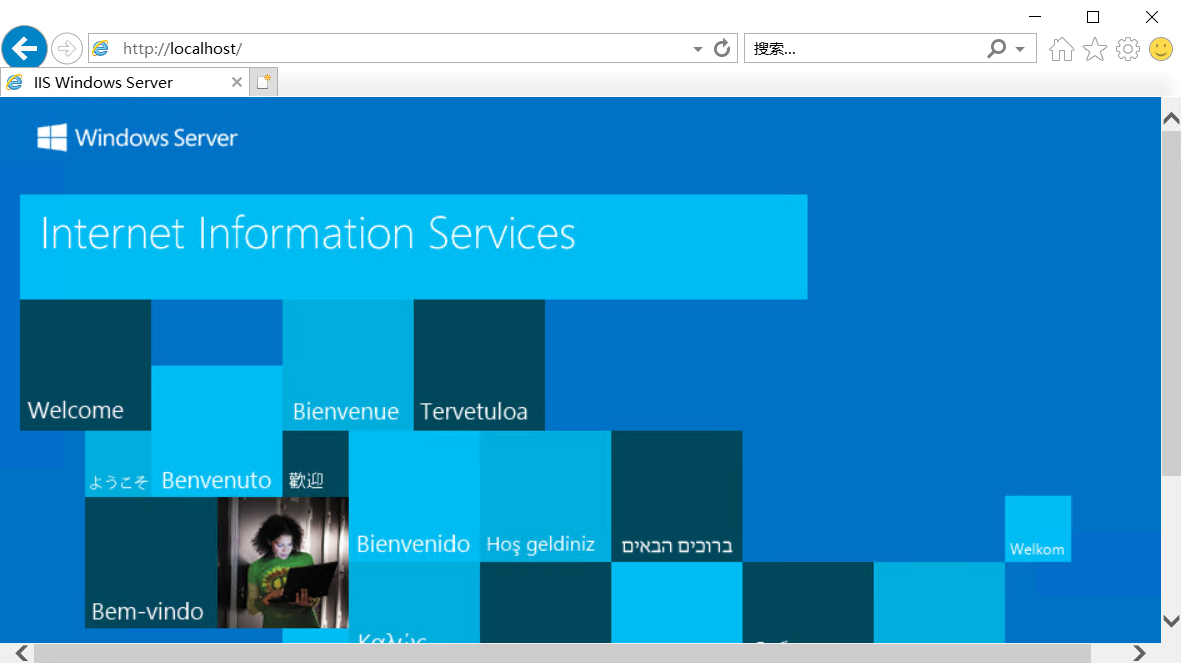Open a new tab
Screen dimensions: 1181x663
point(263,82)
